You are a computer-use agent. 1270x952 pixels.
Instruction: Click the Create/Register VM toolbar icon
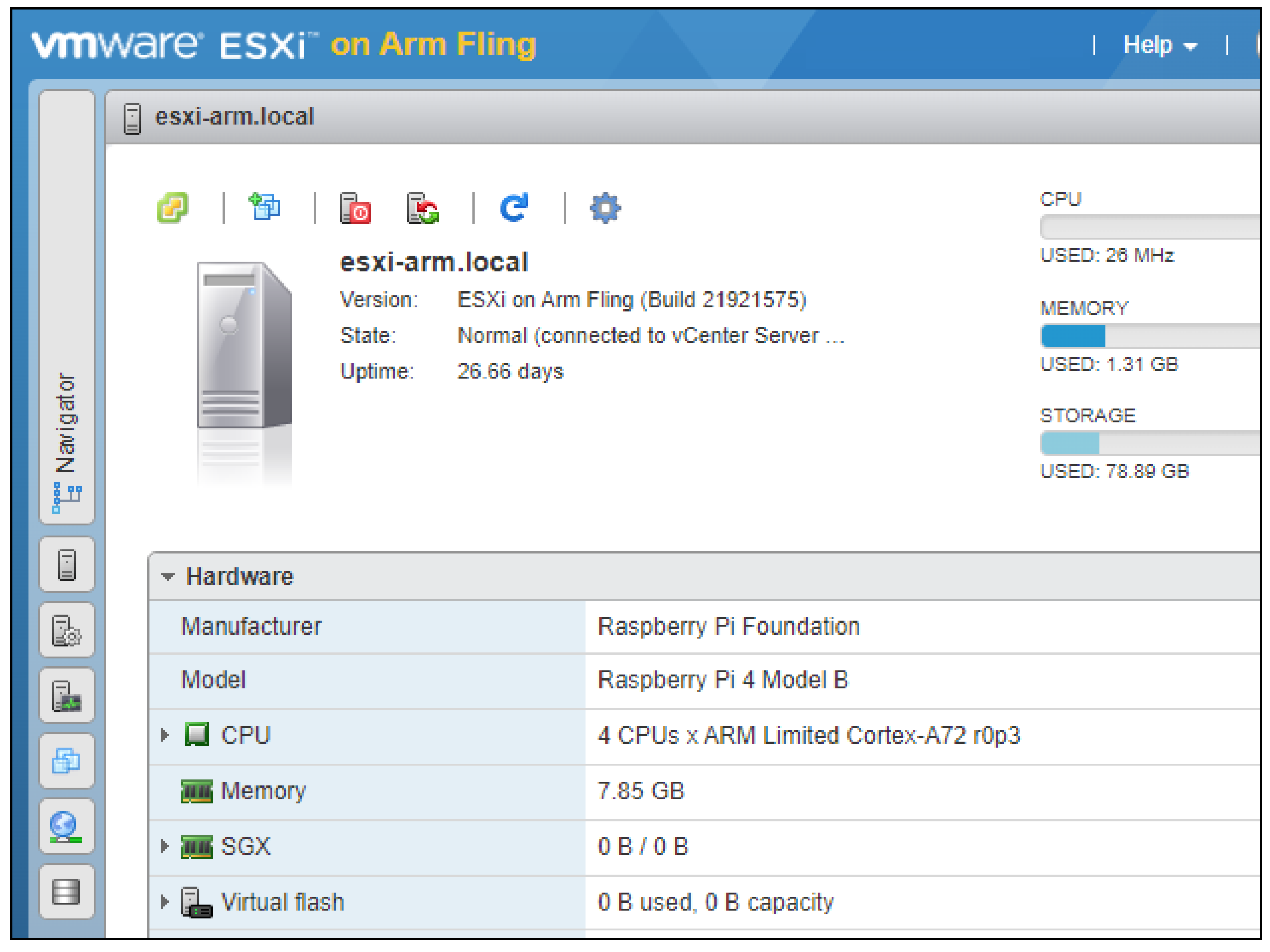(265, 207)
